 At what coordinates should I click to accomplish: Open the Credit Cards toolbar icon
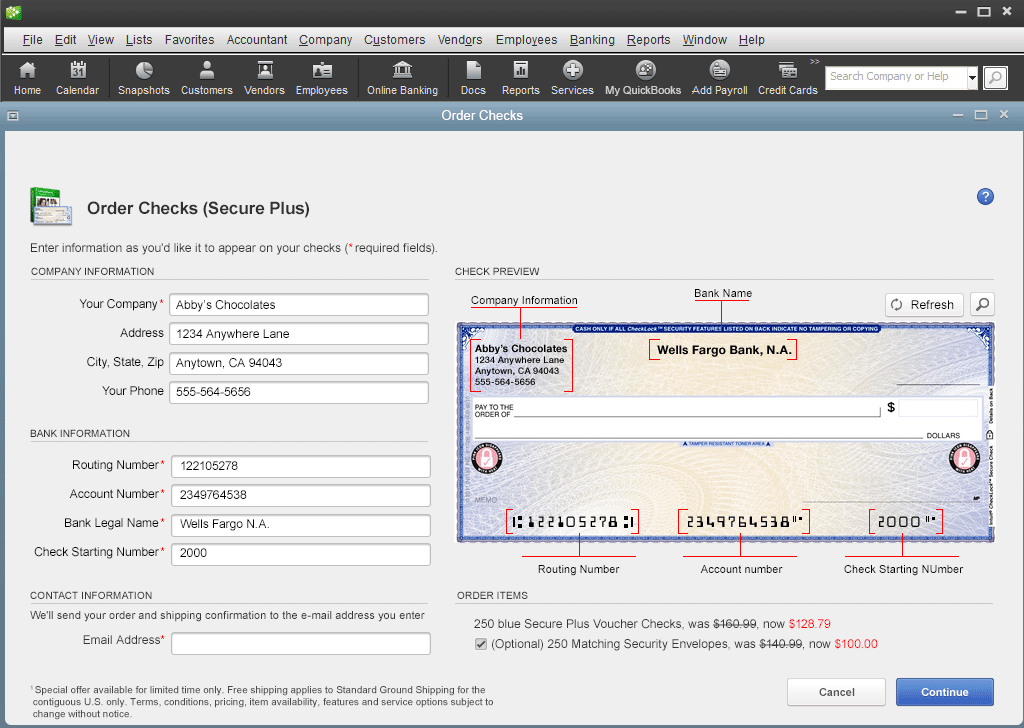pyautogui.click(x=788, y=78)
